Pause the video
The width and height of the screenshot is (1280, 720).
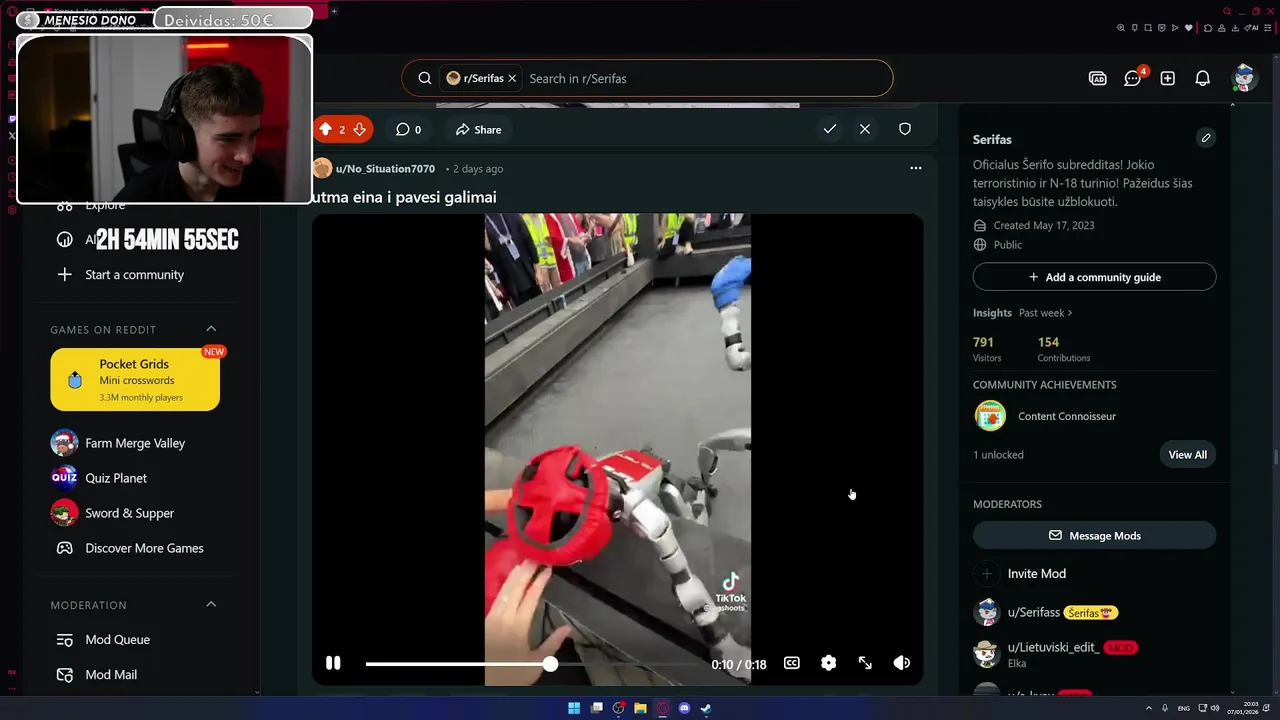tap(333, 663)
